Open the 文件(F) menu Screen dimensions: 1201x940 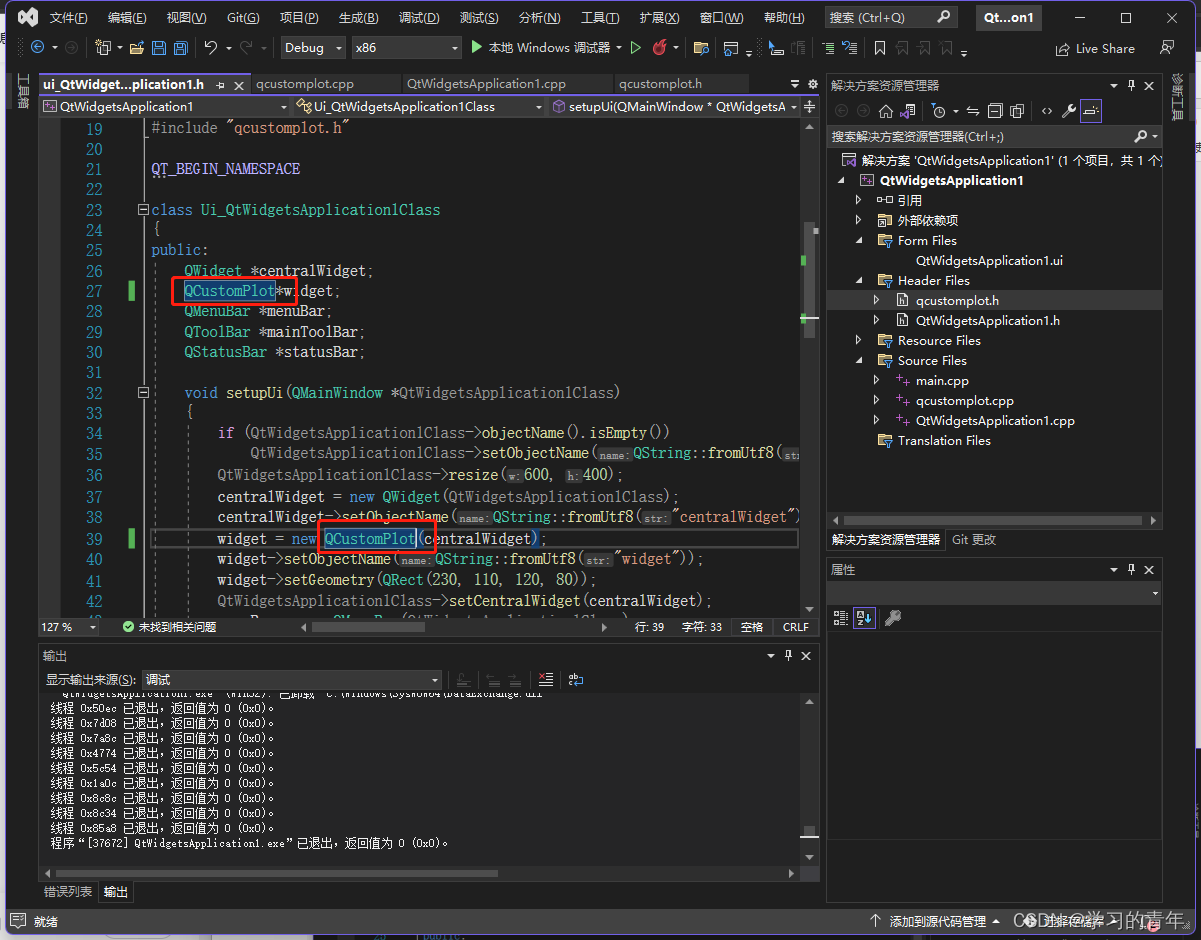[68, 18]
